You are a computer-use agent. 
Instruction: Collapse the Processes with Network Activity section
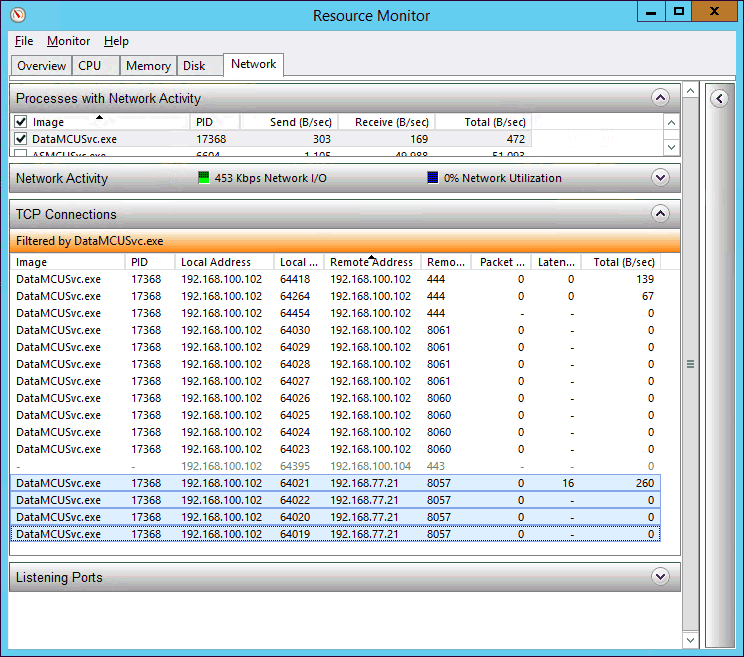[x=660, y=98]
